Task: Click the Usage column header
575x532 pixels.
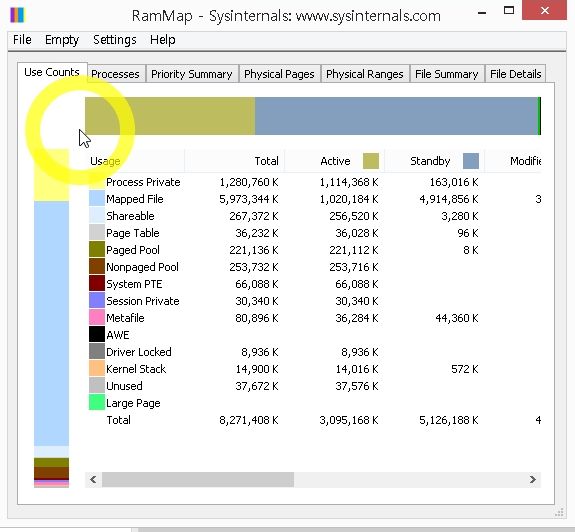Action: point(135,161)
